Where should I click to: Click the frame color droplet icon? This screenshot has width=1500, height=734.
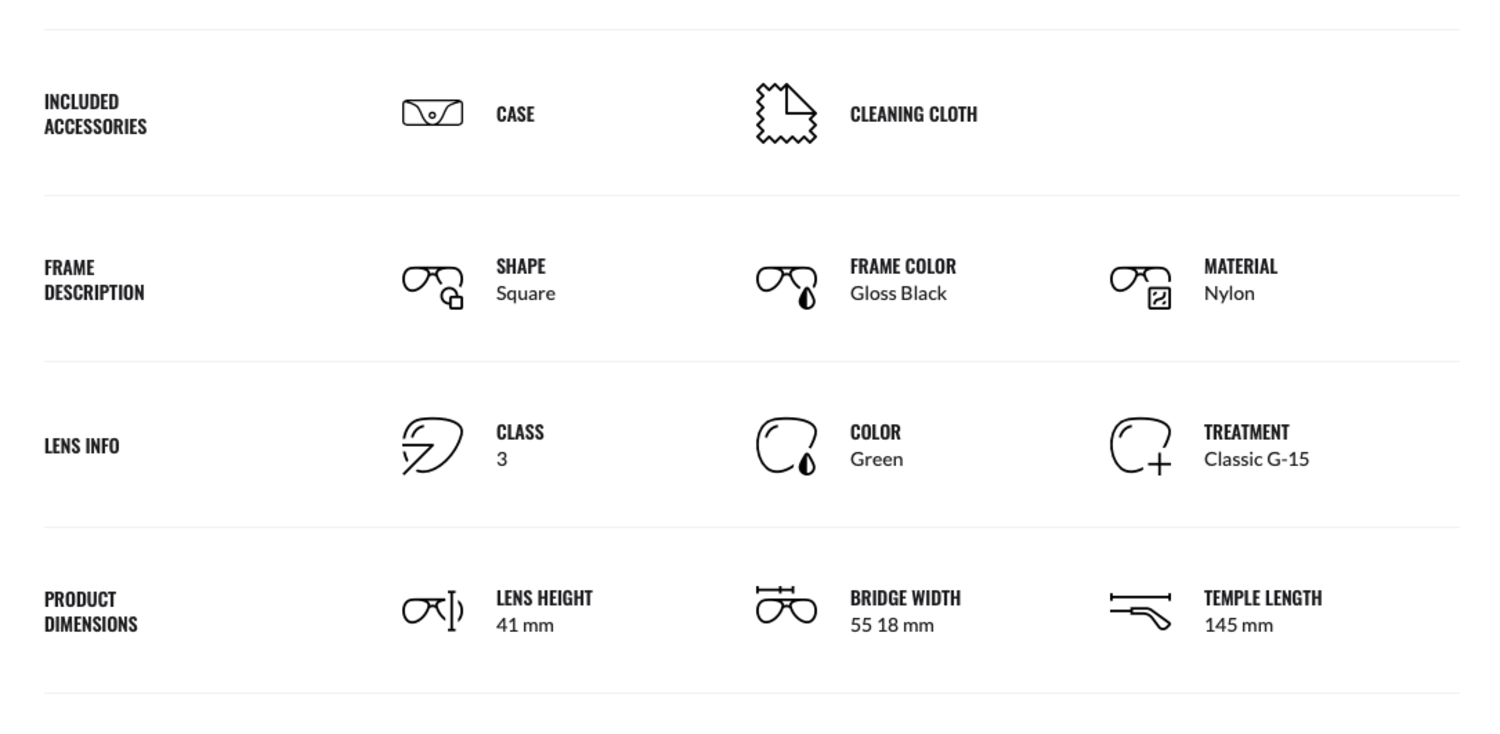(787, 286)
